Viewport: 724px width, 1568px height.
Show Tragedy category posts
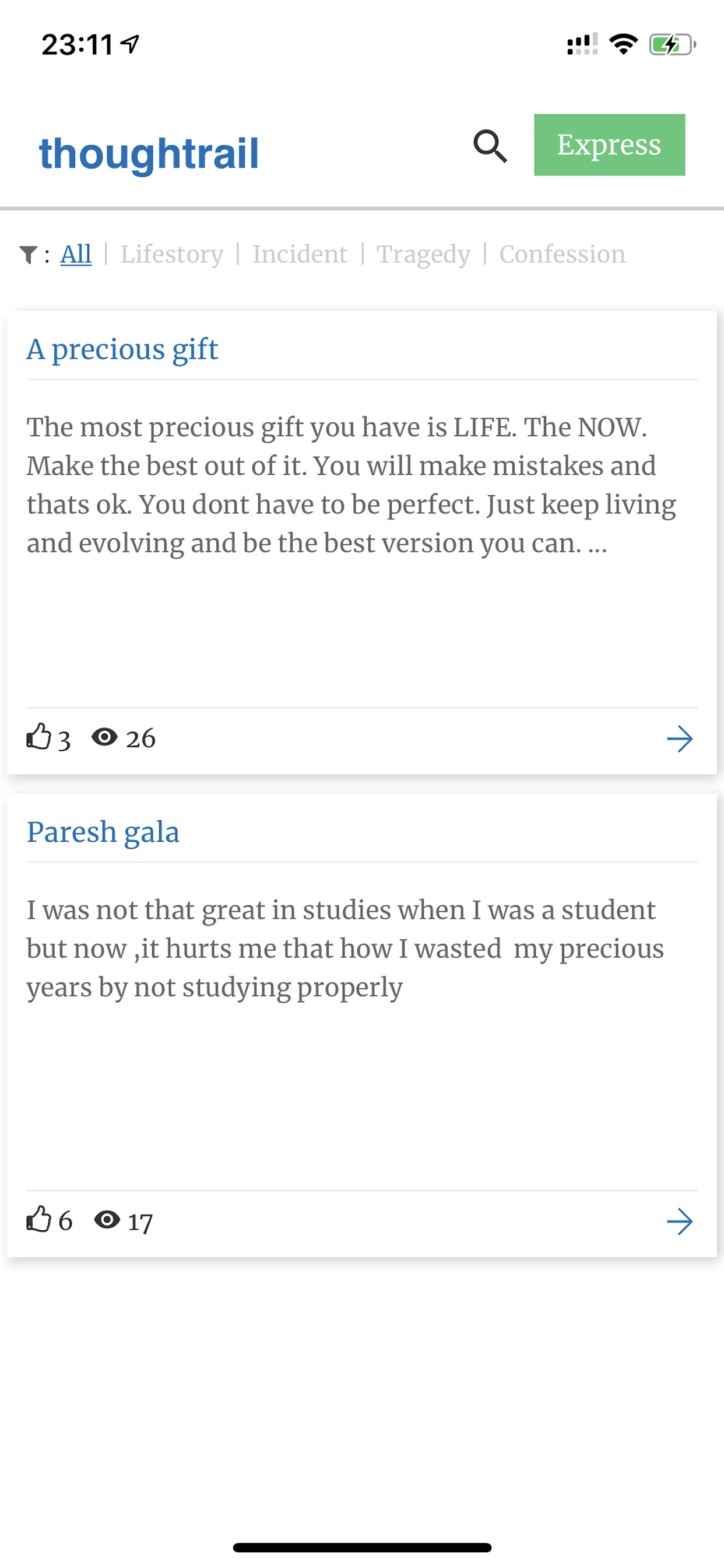pyautogui.click(x=423, y=254)
